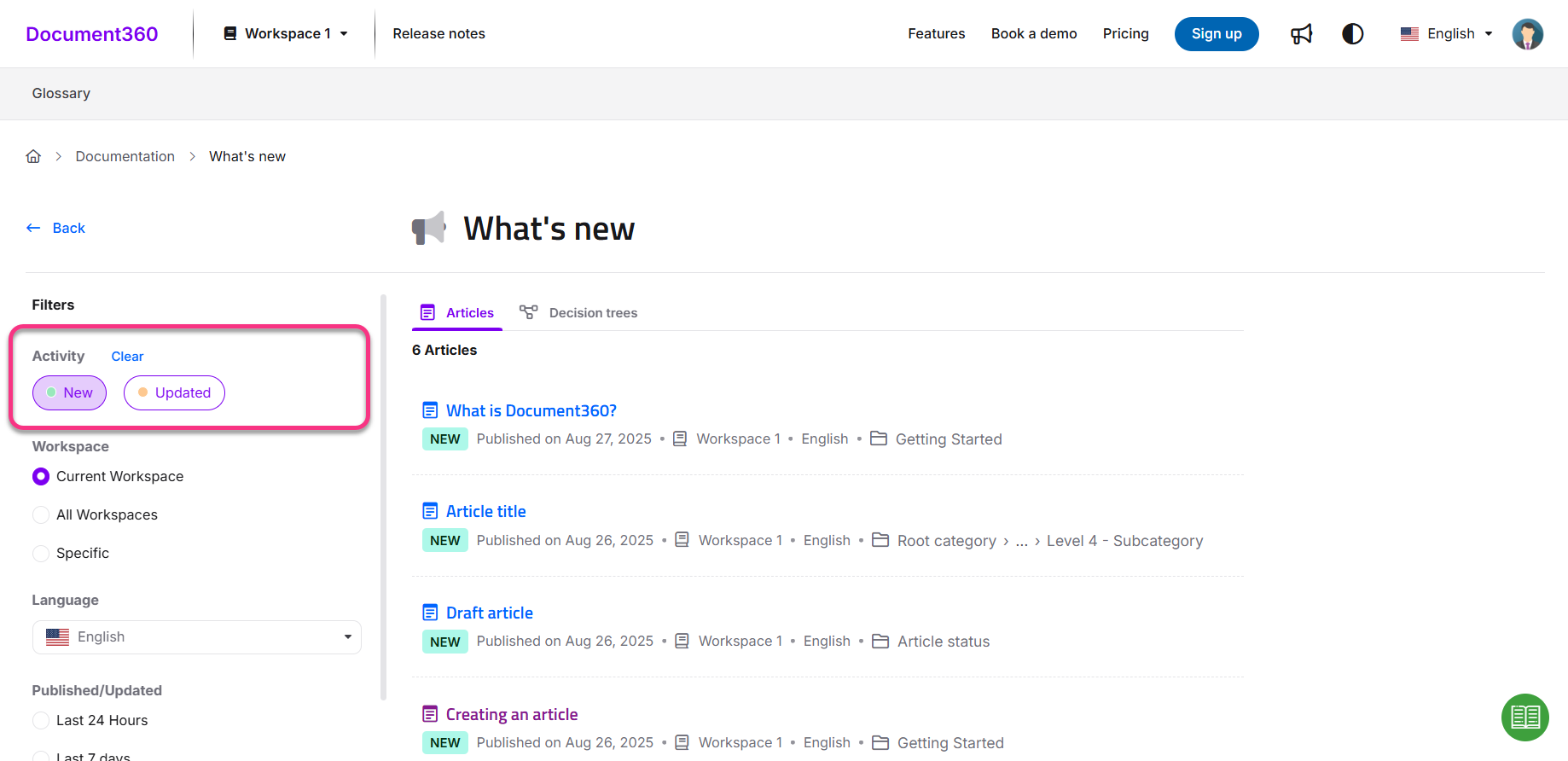The height and width of the screenshot is (761, 1568).
Task: Click Getting Started under What is Document360?
Action: tap(949, 439)
